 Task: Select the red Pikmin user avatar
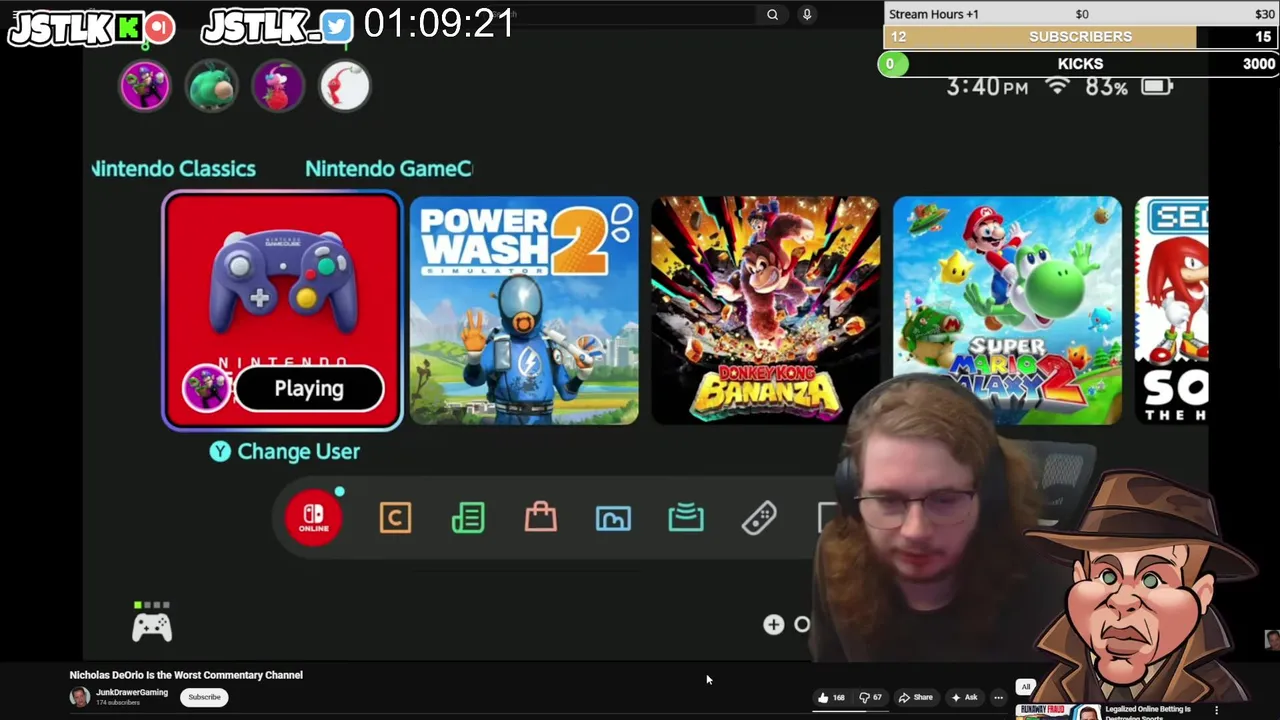click(344, 85)
